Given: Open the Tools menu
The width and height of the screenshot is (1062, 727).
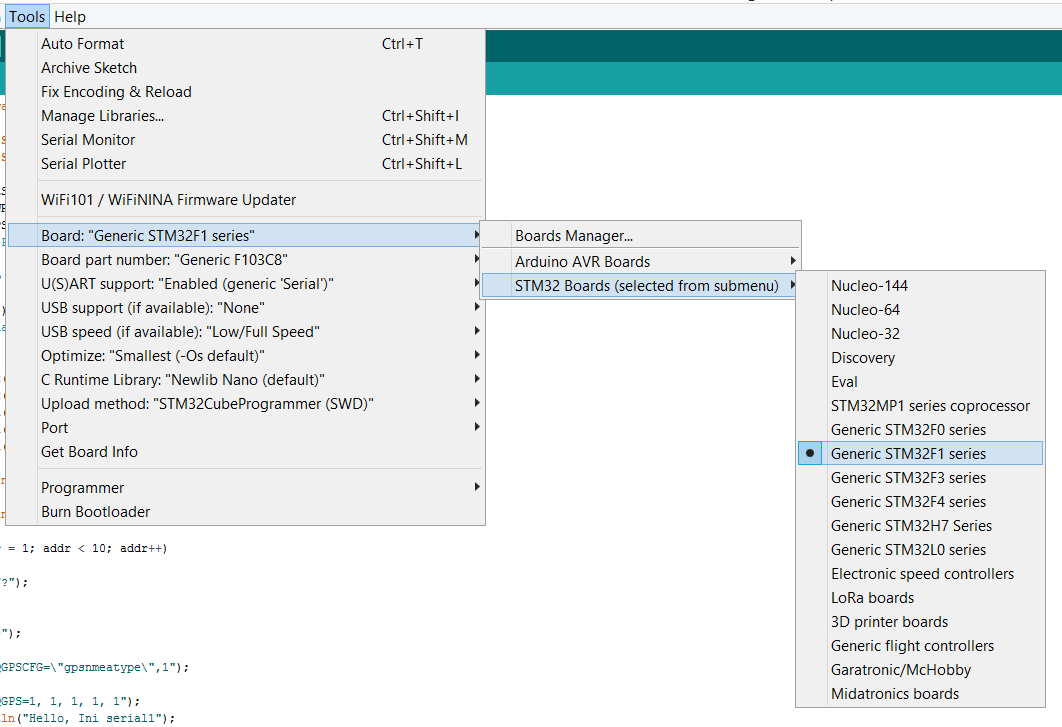Looking at the screenshot, I should click(26, 15).
